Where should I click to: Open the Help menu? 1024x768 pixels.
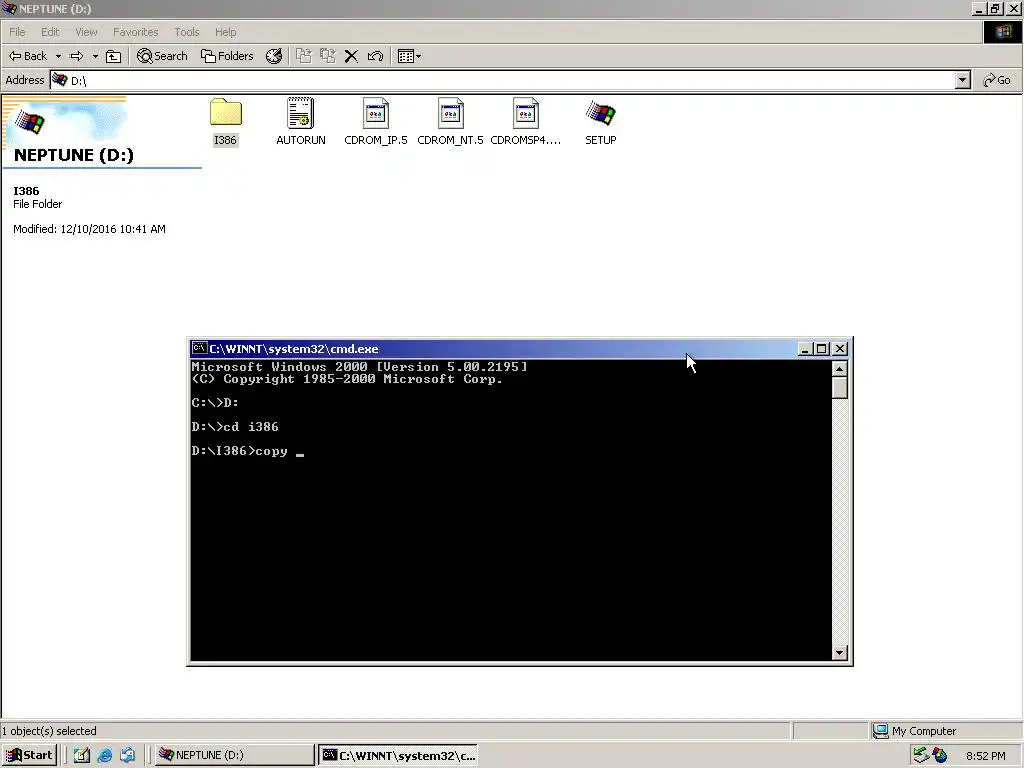225,32
